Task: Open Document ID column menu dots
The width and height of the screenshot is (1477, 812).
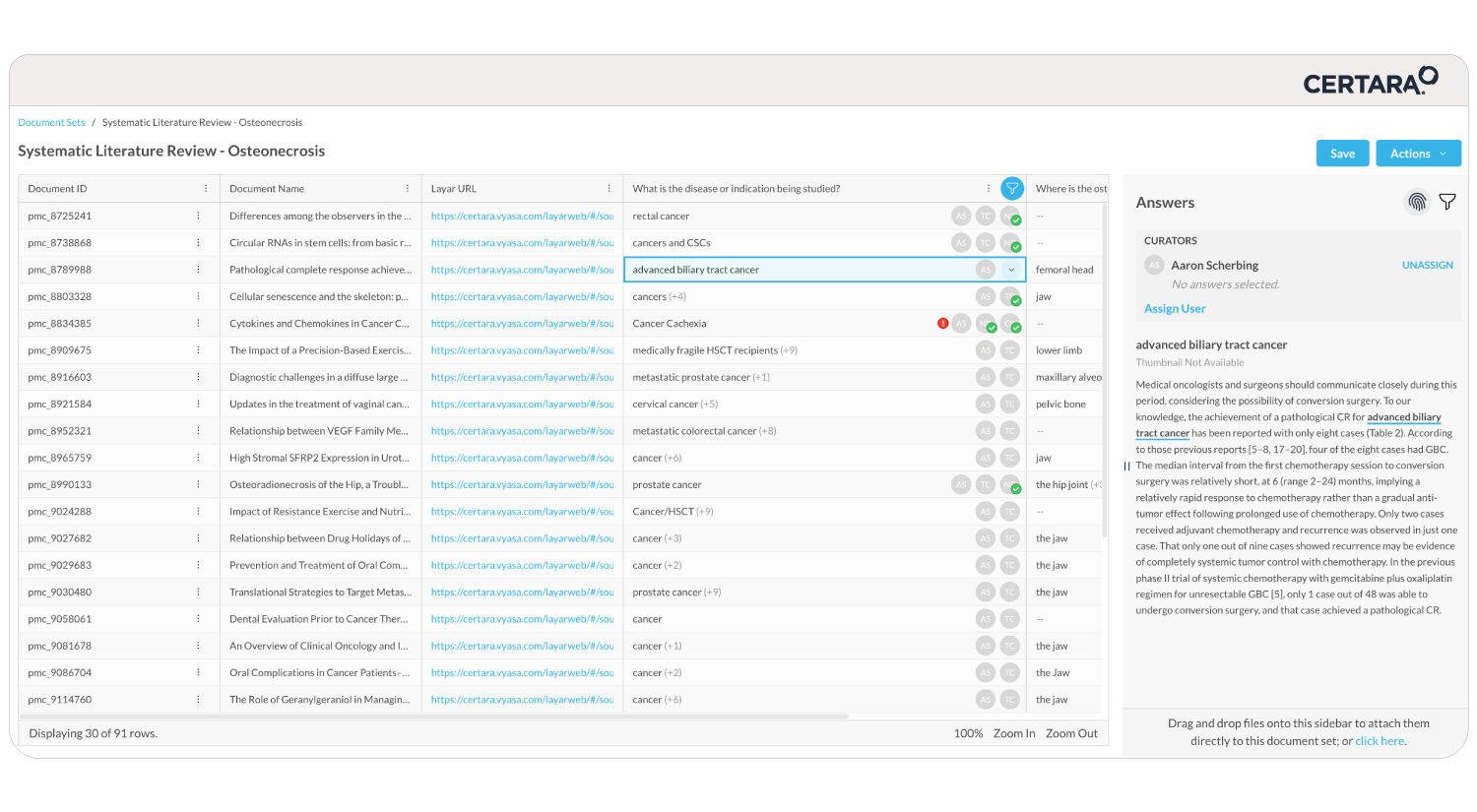Action: (206, 188)
